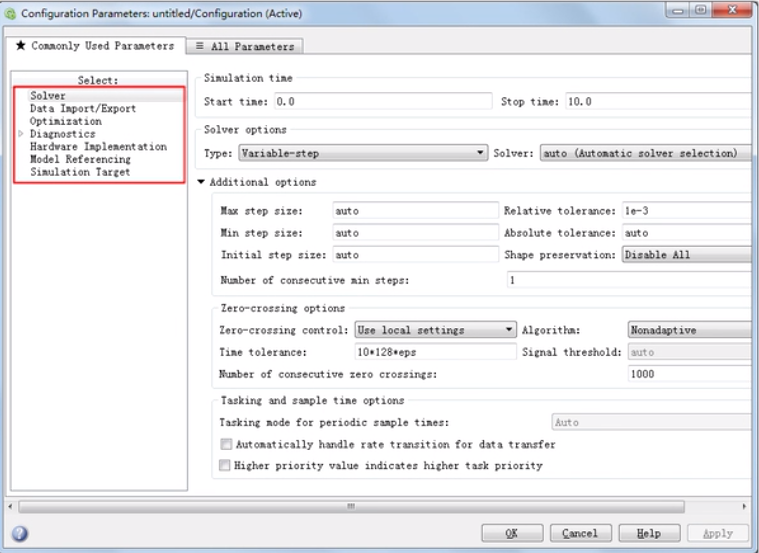This screenshot has height=553, width=759.
Task: Click the Signal threshold field
Action: click(691, 352)
